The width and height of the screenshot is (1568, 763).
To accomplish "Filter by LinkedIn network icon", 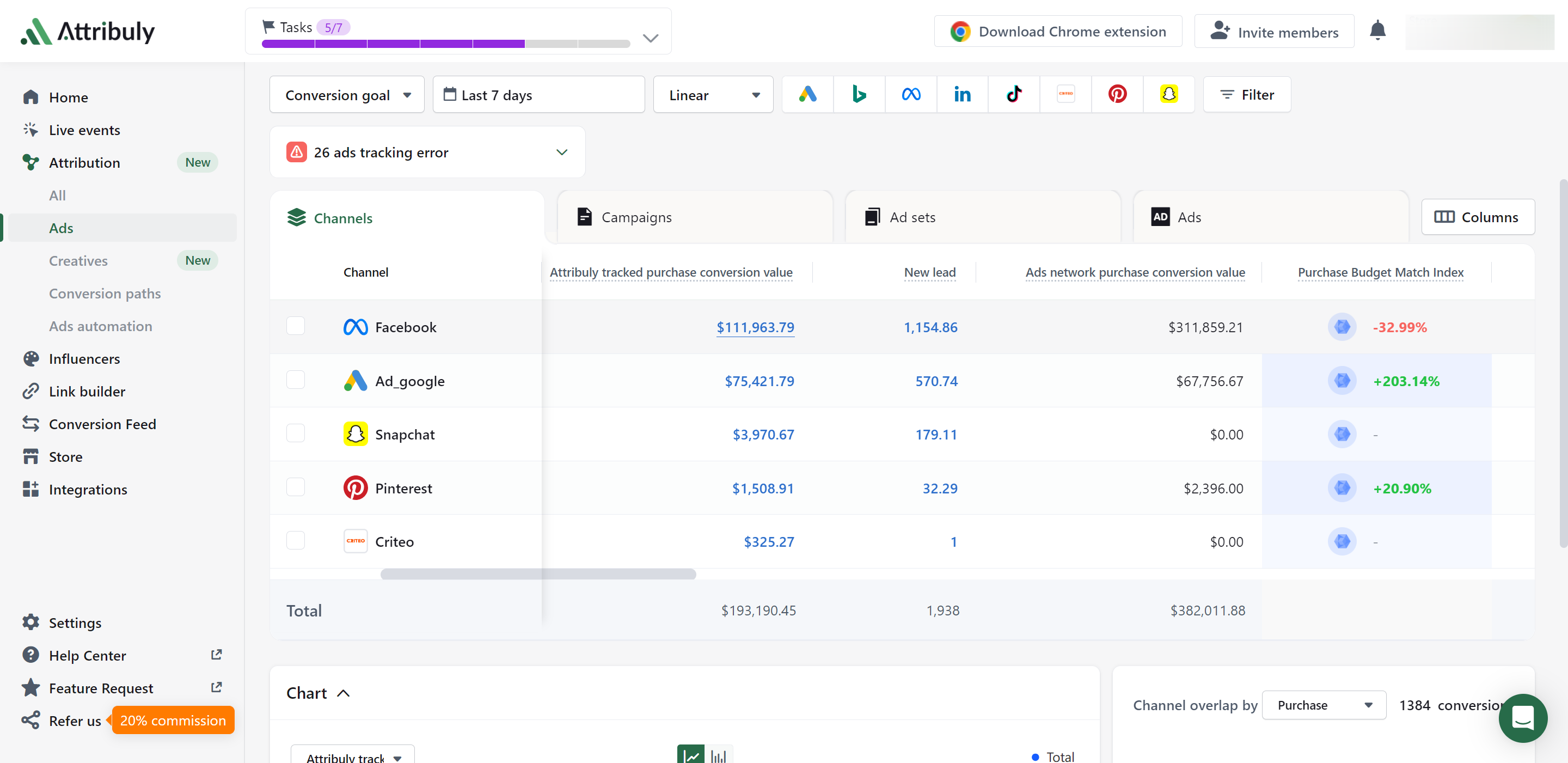I will 963,94.
